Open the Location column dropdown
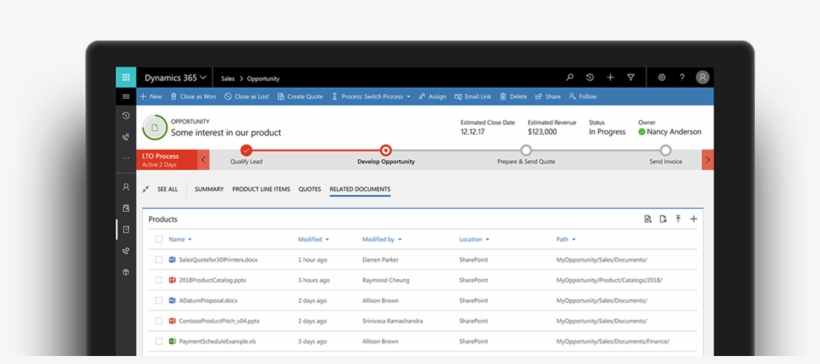The height and width of the screenshot is (364, 820). click(x=487, y=240)
